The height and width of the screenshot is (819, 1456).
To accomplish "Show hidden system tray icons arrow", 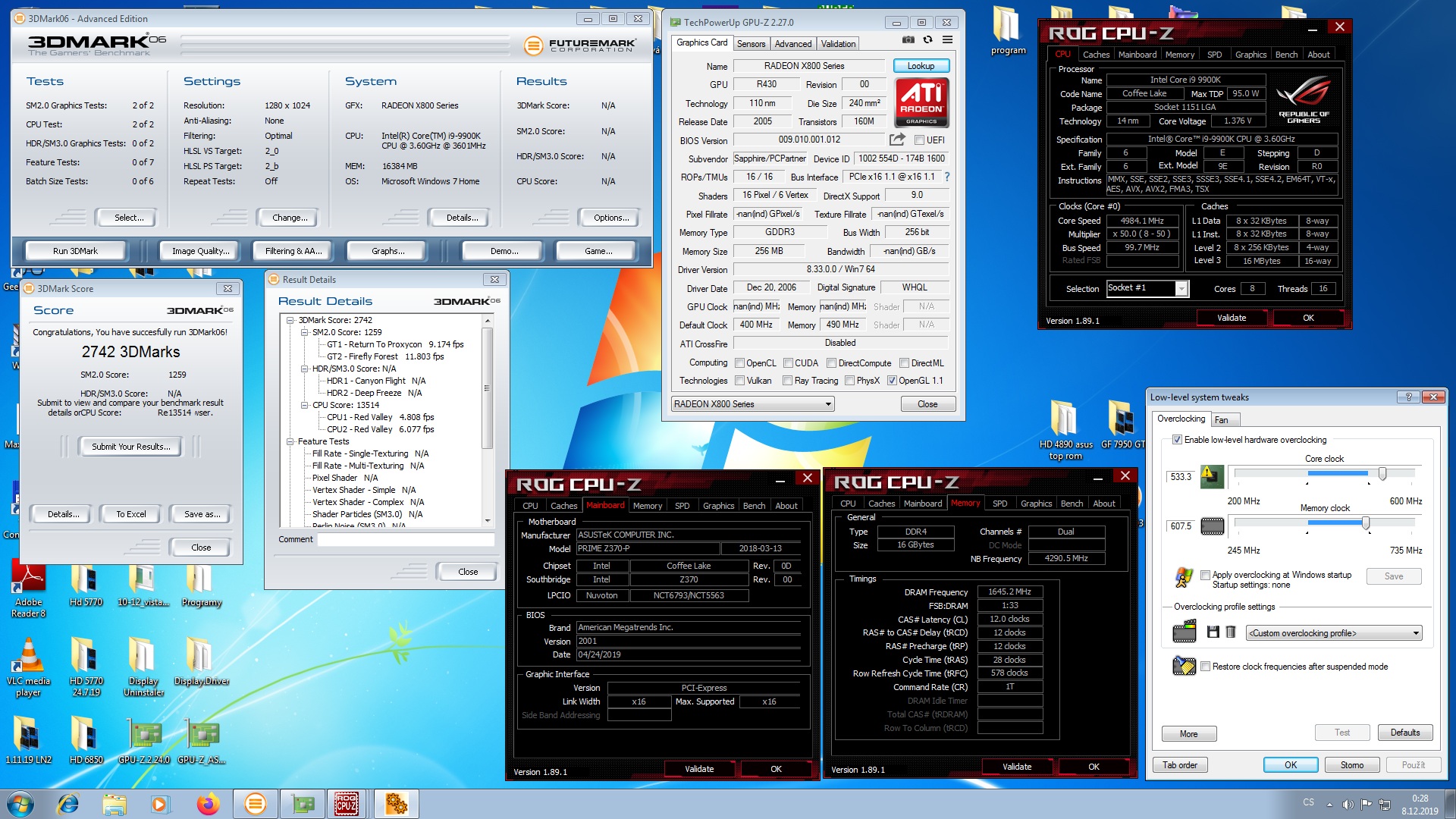I will [x=1329, y=805].
